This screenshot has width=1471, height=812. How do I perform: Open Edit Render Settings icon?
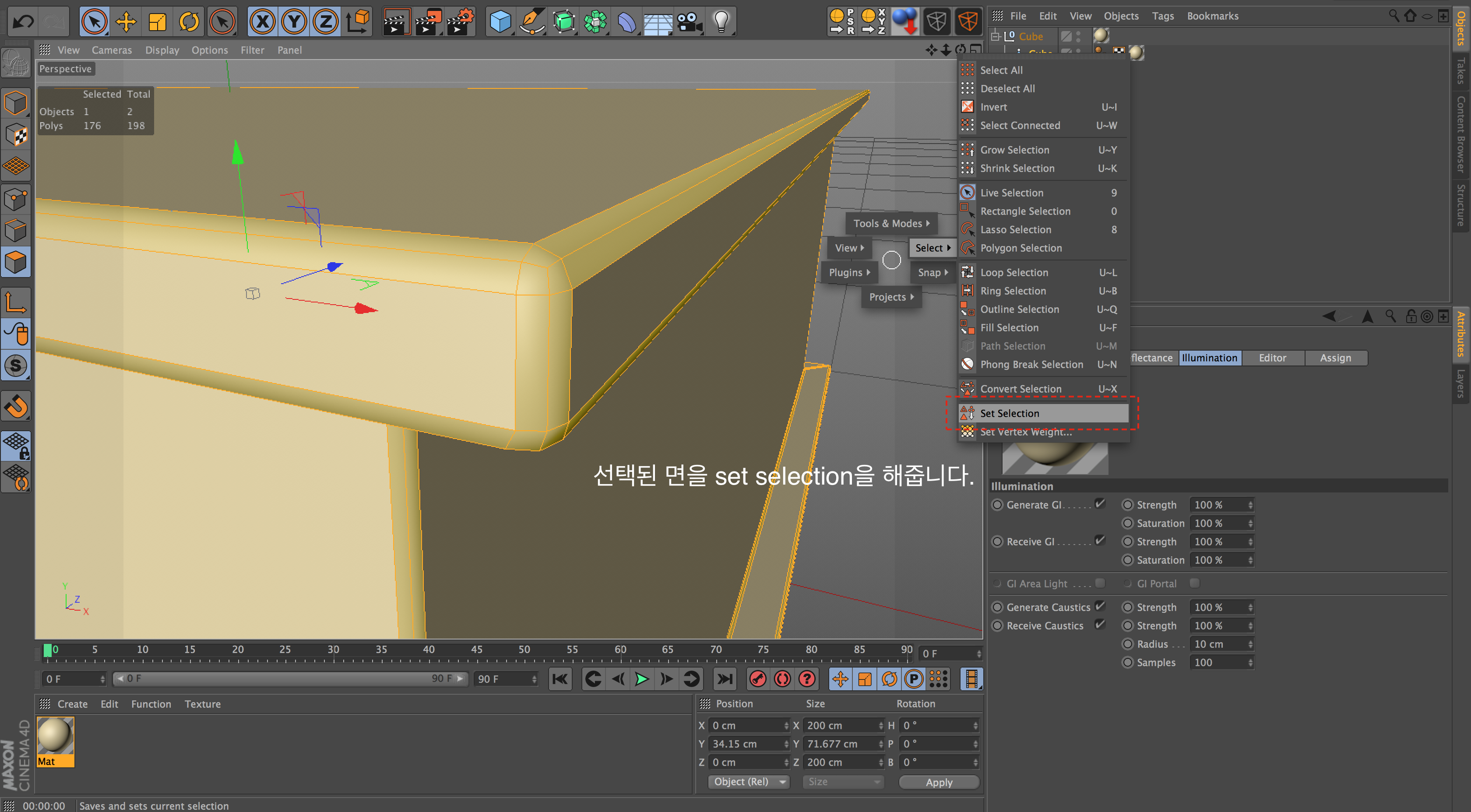[x=460, y=22]
